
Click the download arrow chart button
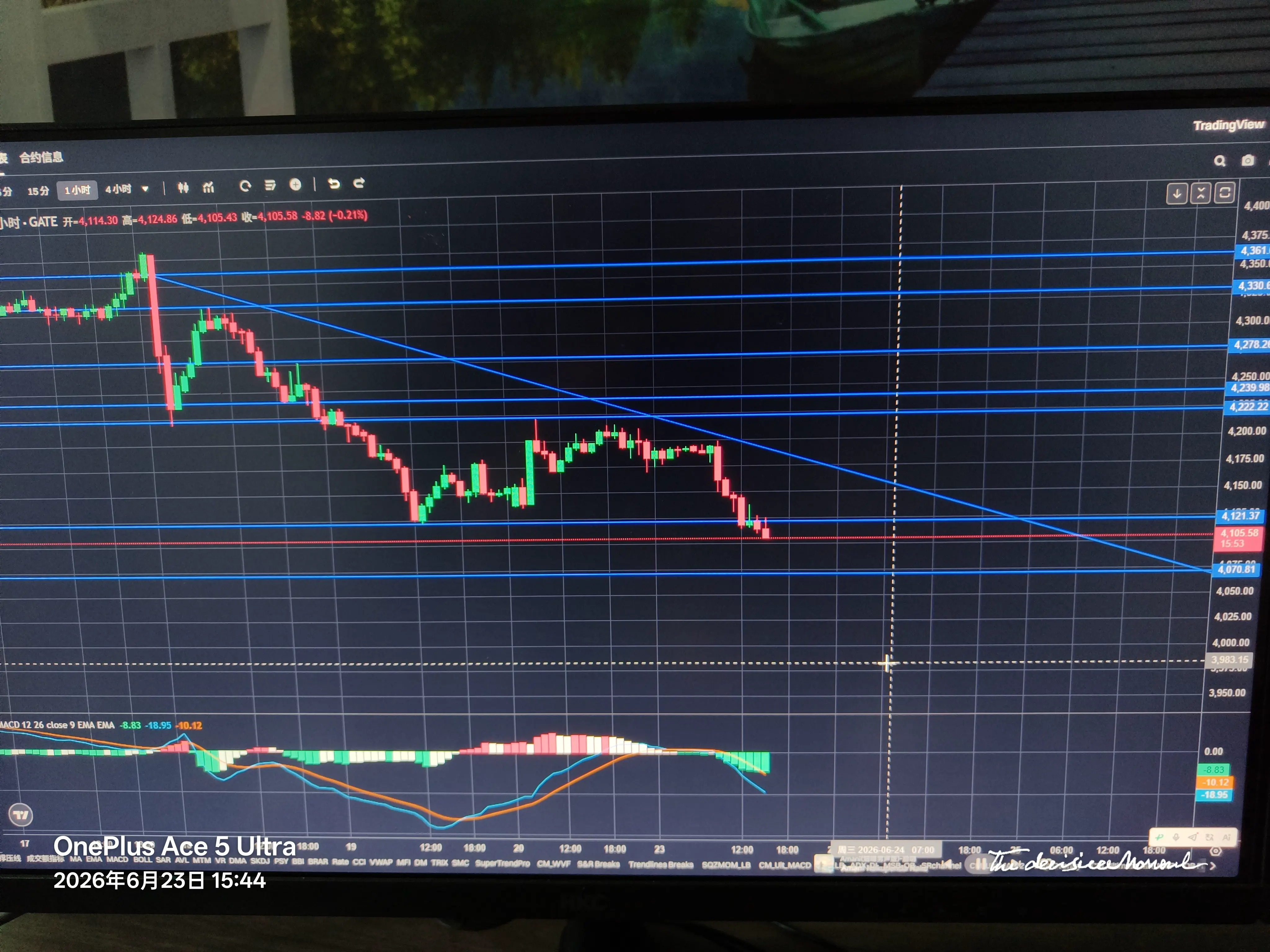click(1176, 194)
